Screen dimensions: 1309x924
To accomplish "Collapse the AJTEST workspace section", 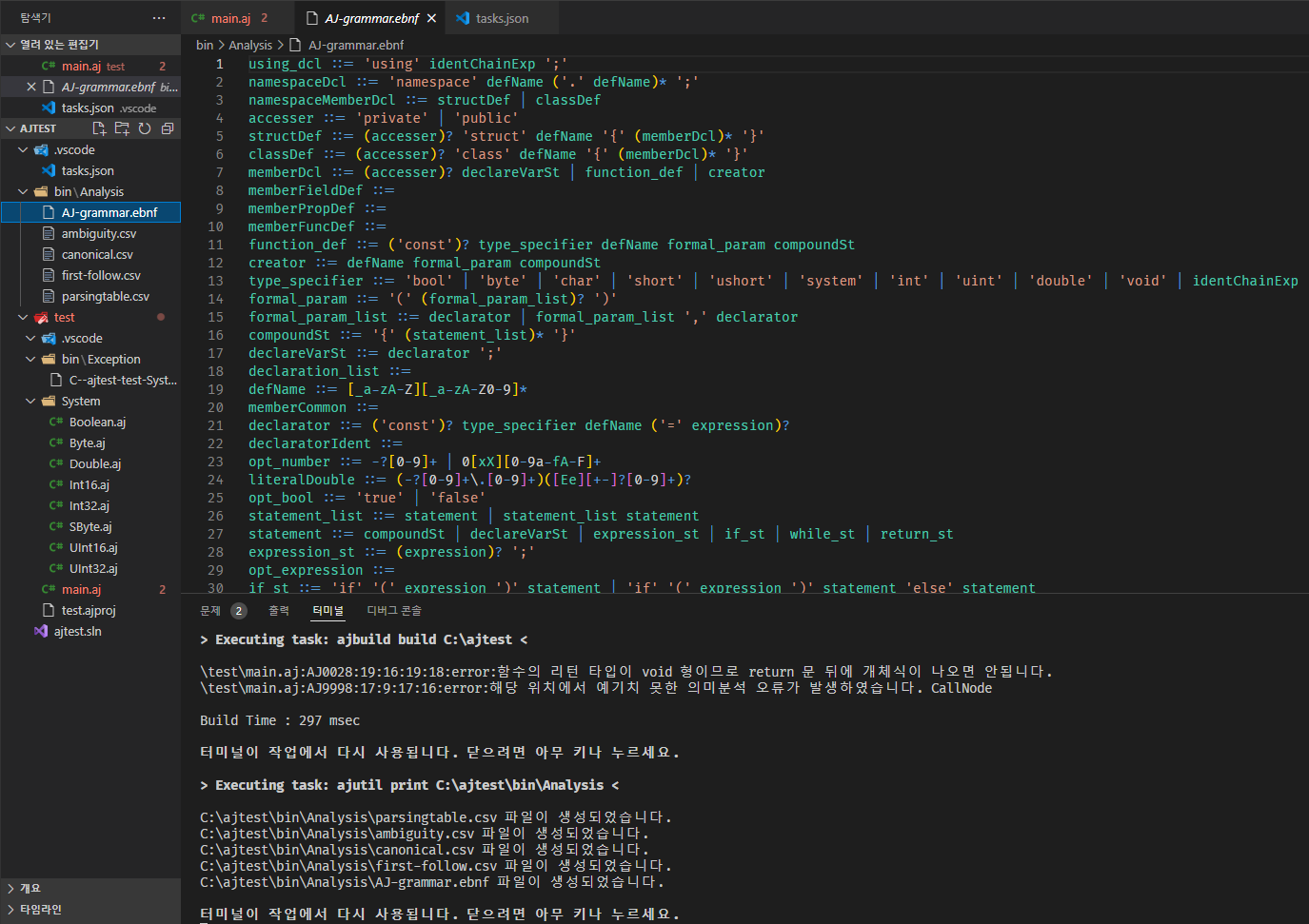I will [x=10, y=128].
